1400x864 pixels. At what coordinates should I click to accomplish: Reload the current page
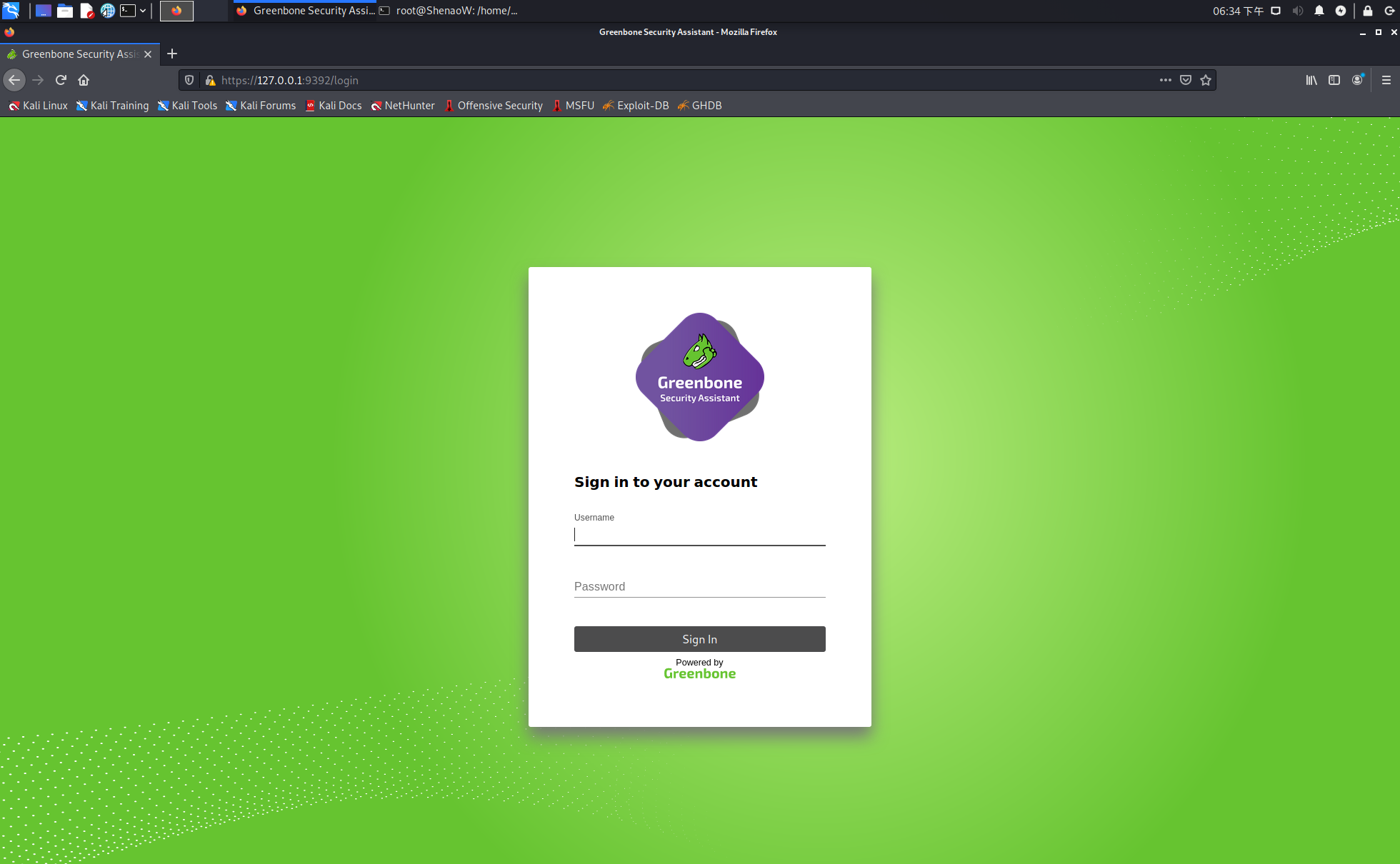click(61, 80)
